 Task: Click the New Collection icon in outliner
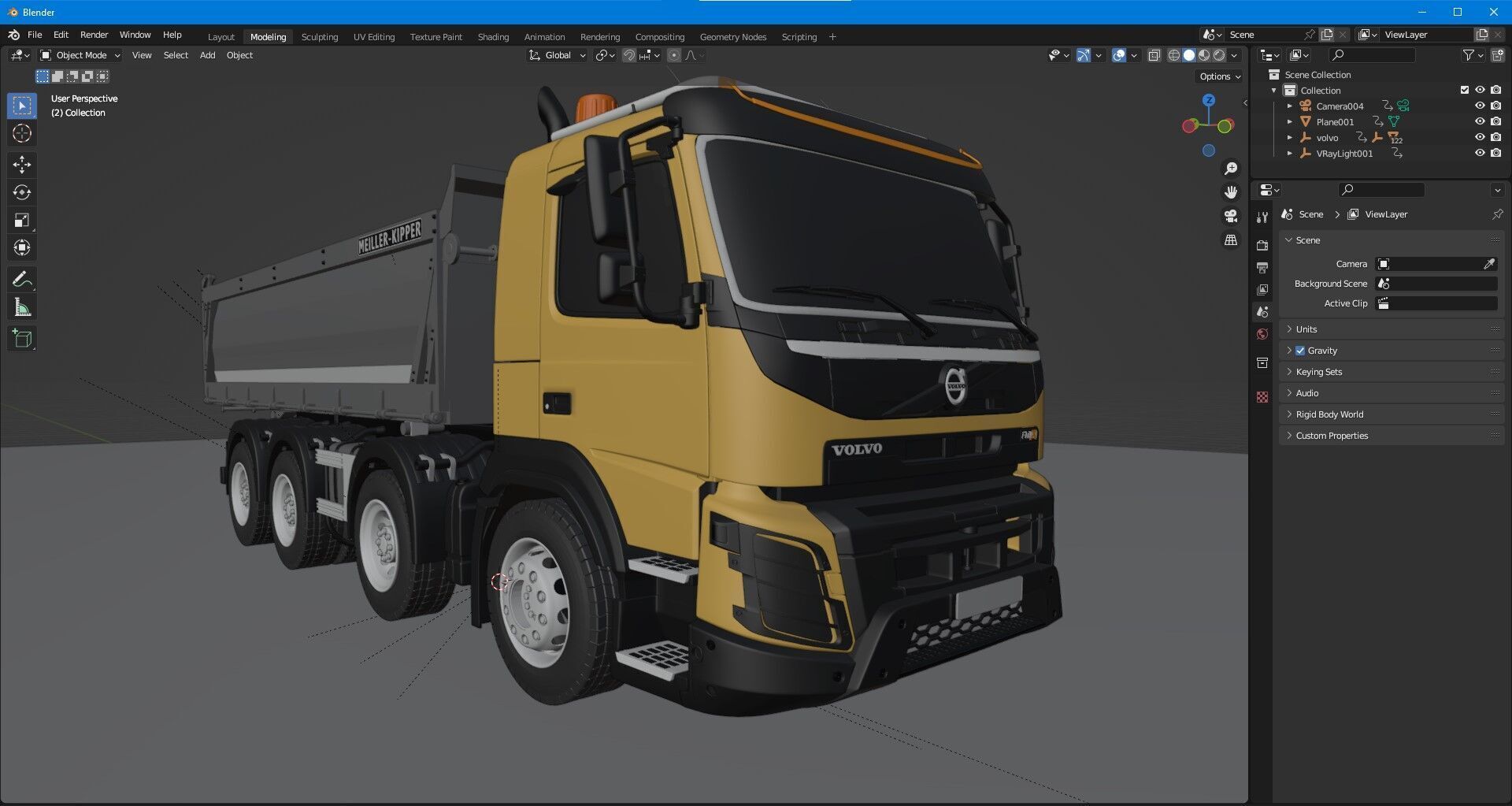coord(1498,55)
